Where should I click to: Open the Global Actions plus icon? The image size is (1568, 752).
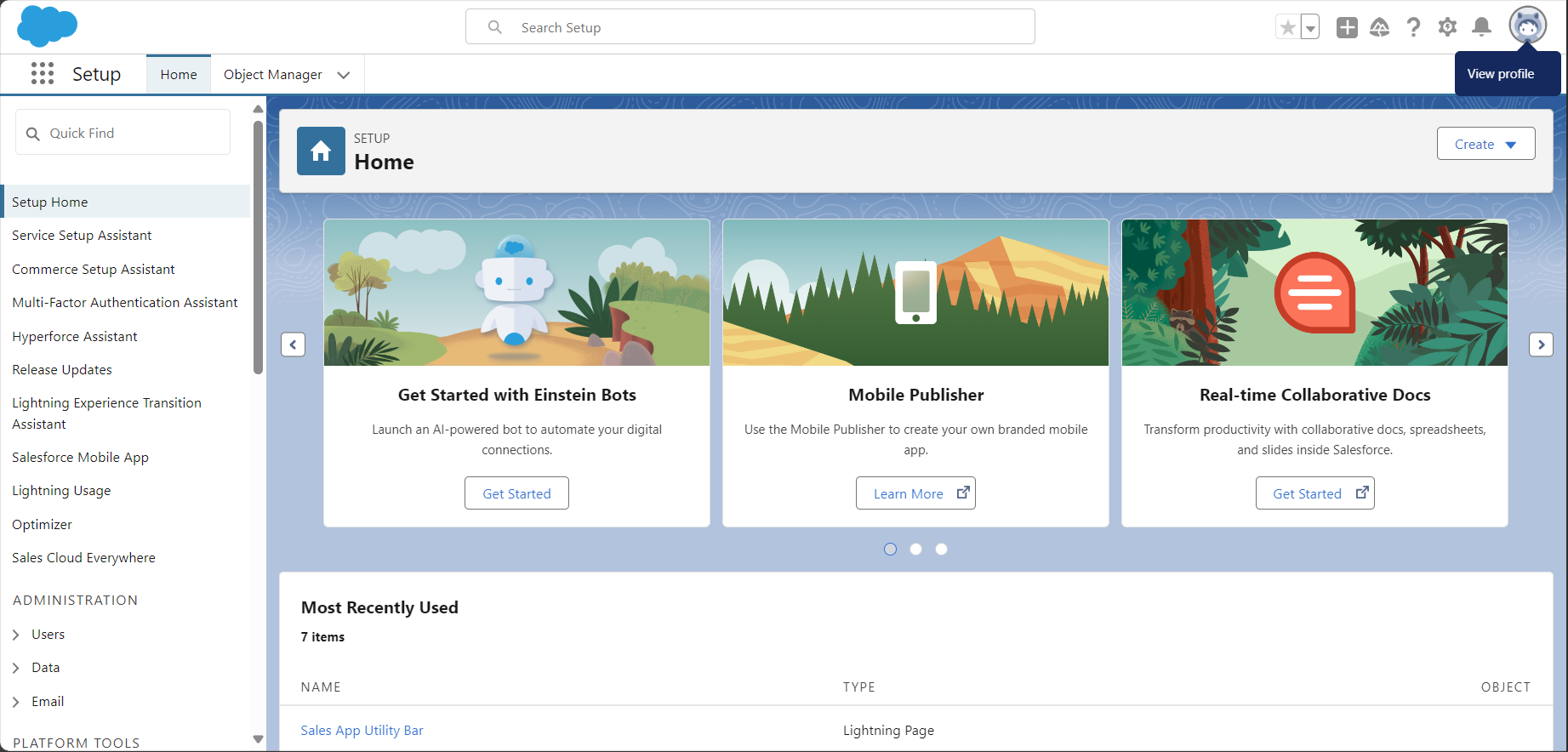pos(1347,27)
